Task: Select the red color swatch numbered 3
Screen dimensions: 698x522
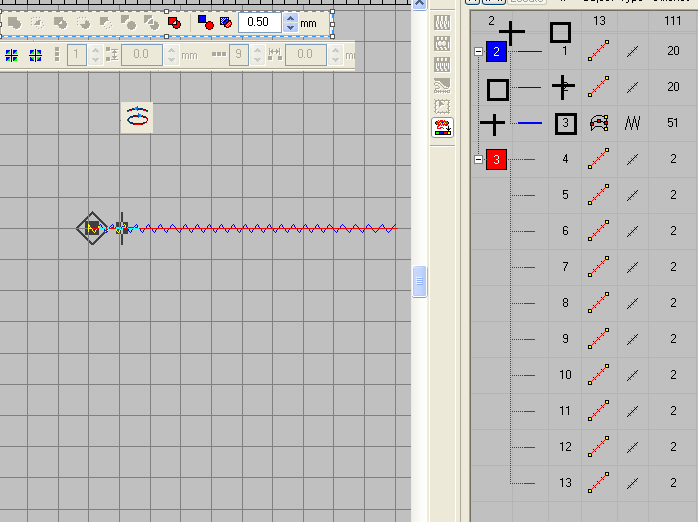Action: [497, 159]
